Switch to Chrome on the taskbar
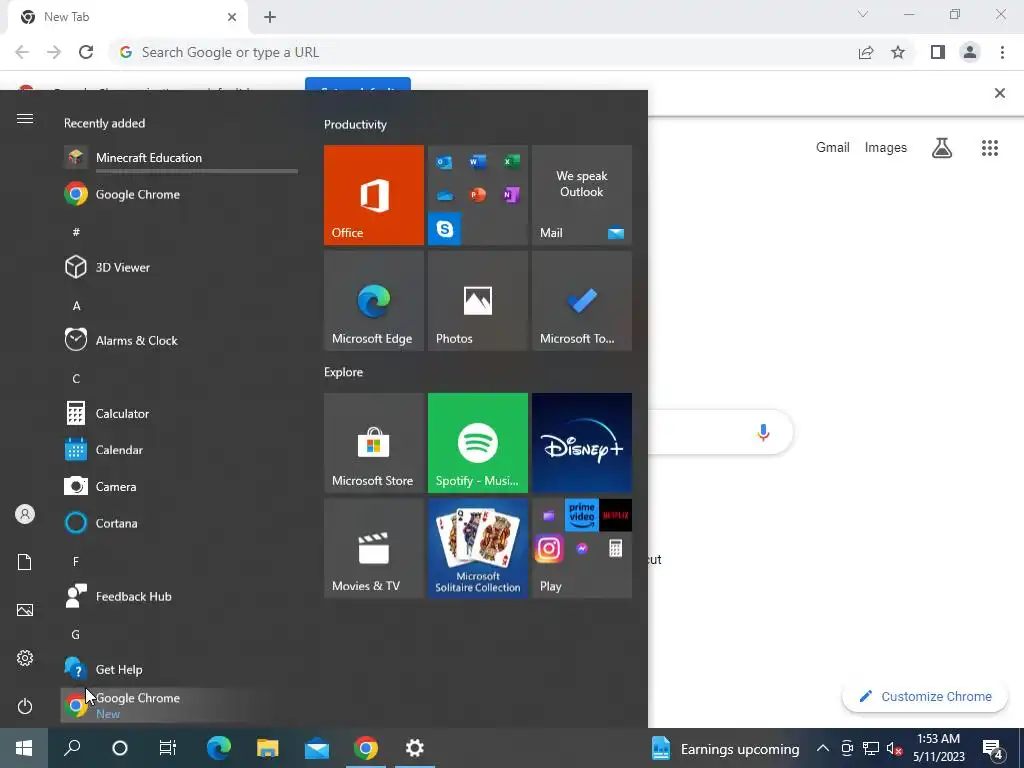The image size is (1024, 768). [366, 748]
